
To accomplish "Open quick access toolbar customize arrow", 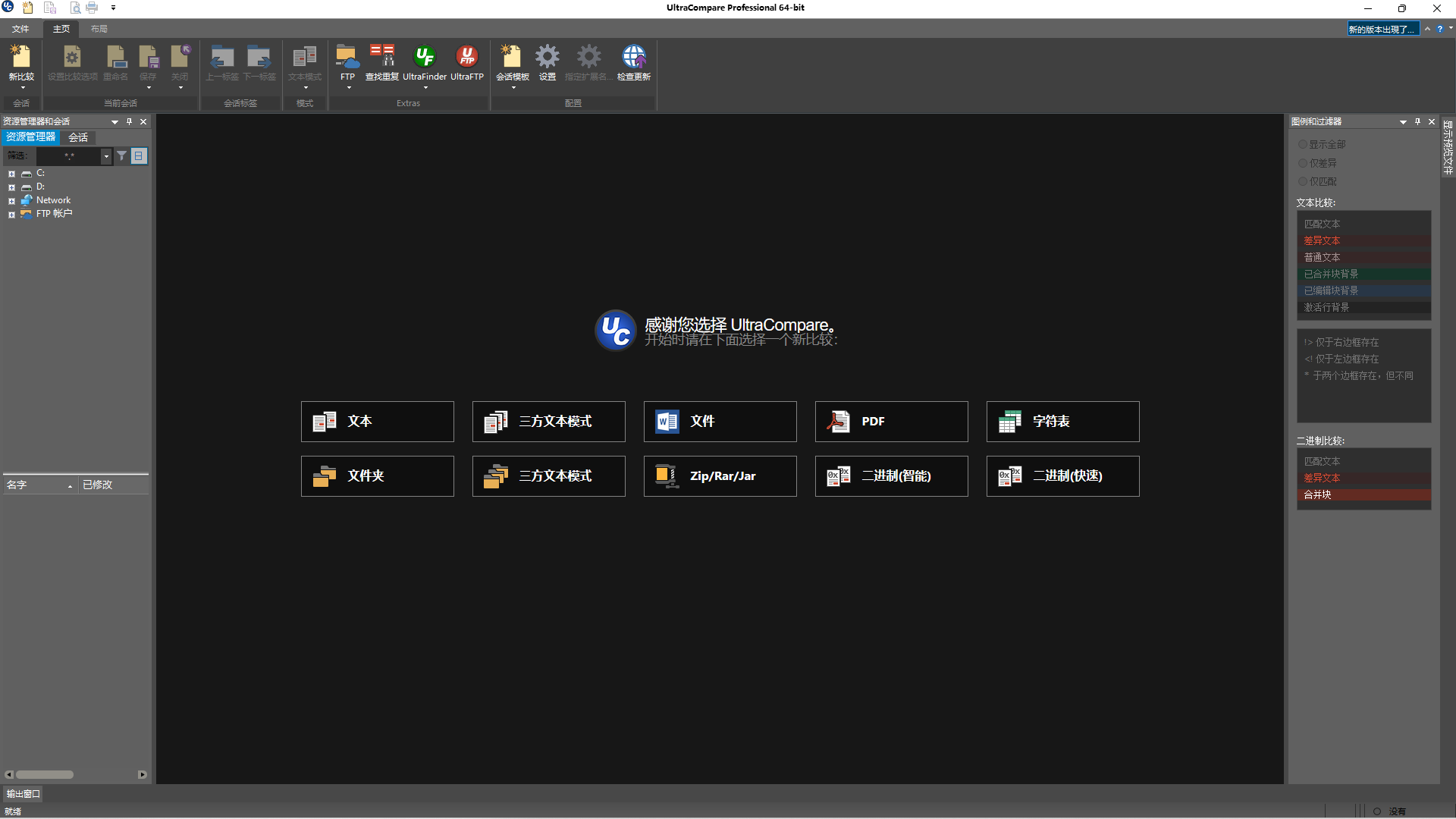I will click(113, 8).
